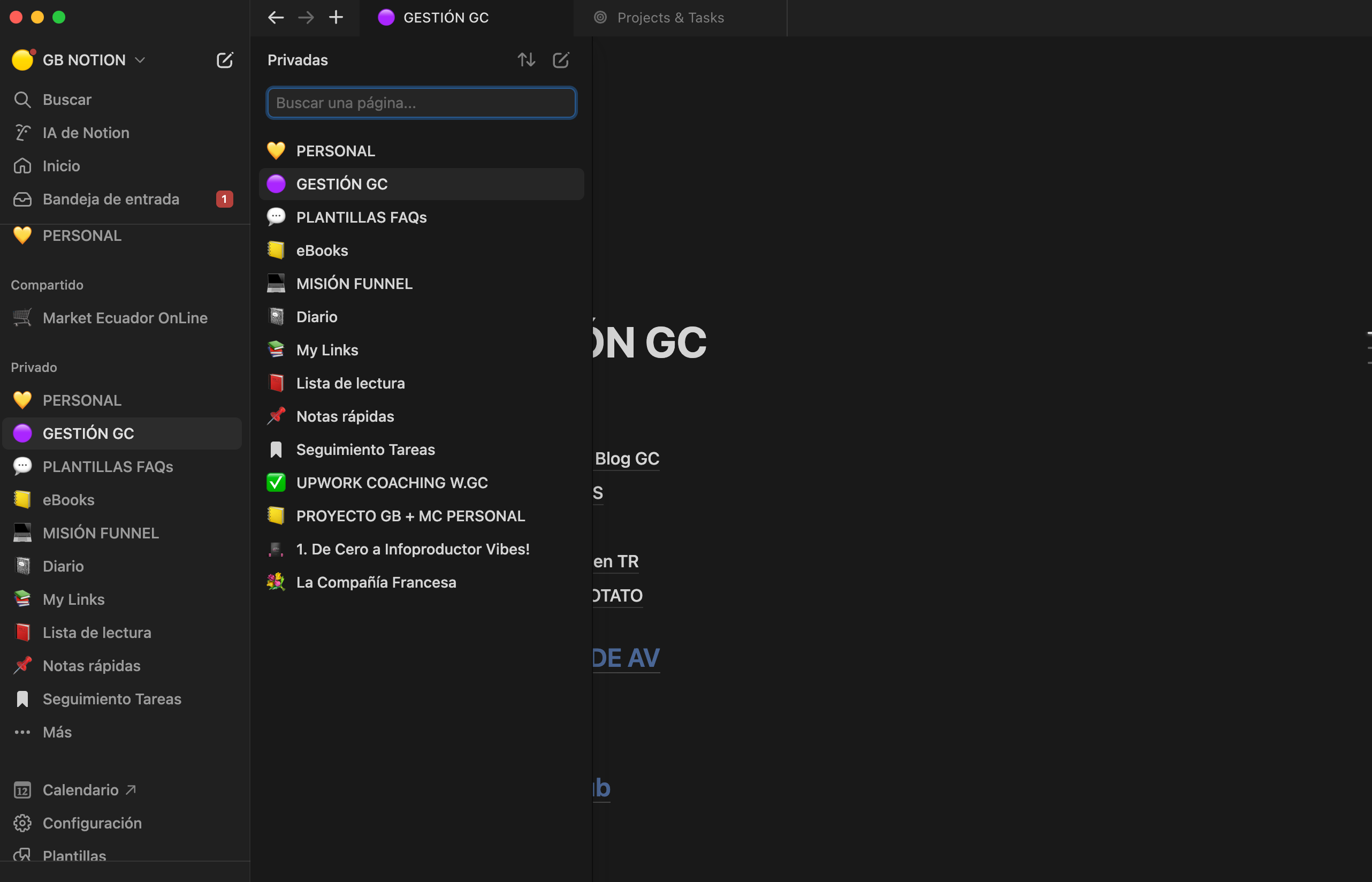Open Diario in the left sidebar
Screen dimensions: 1372x882
(121, 566)
